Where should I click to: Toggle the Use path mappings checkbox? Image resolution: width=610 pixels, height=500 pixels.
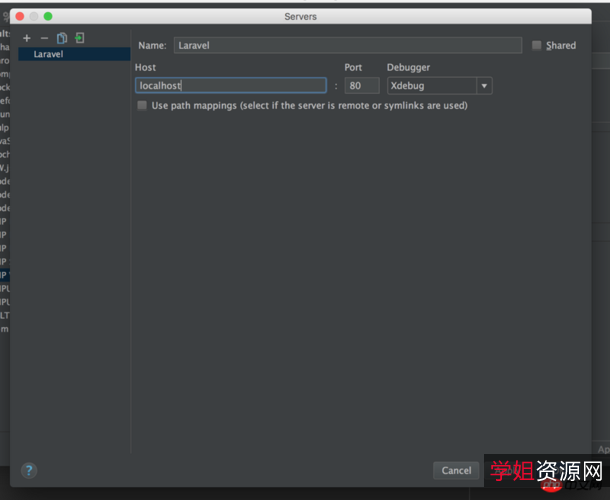point(142,105)
